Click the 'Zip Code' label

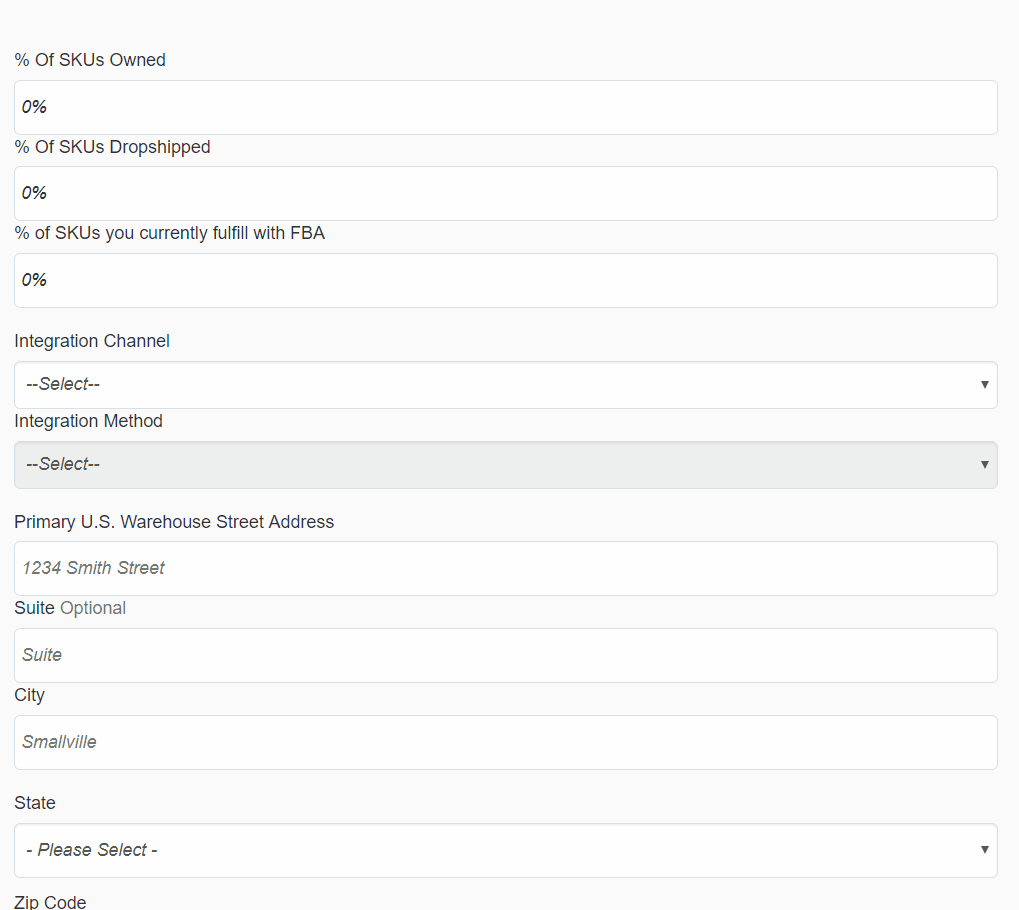click(x=50, y=902)
